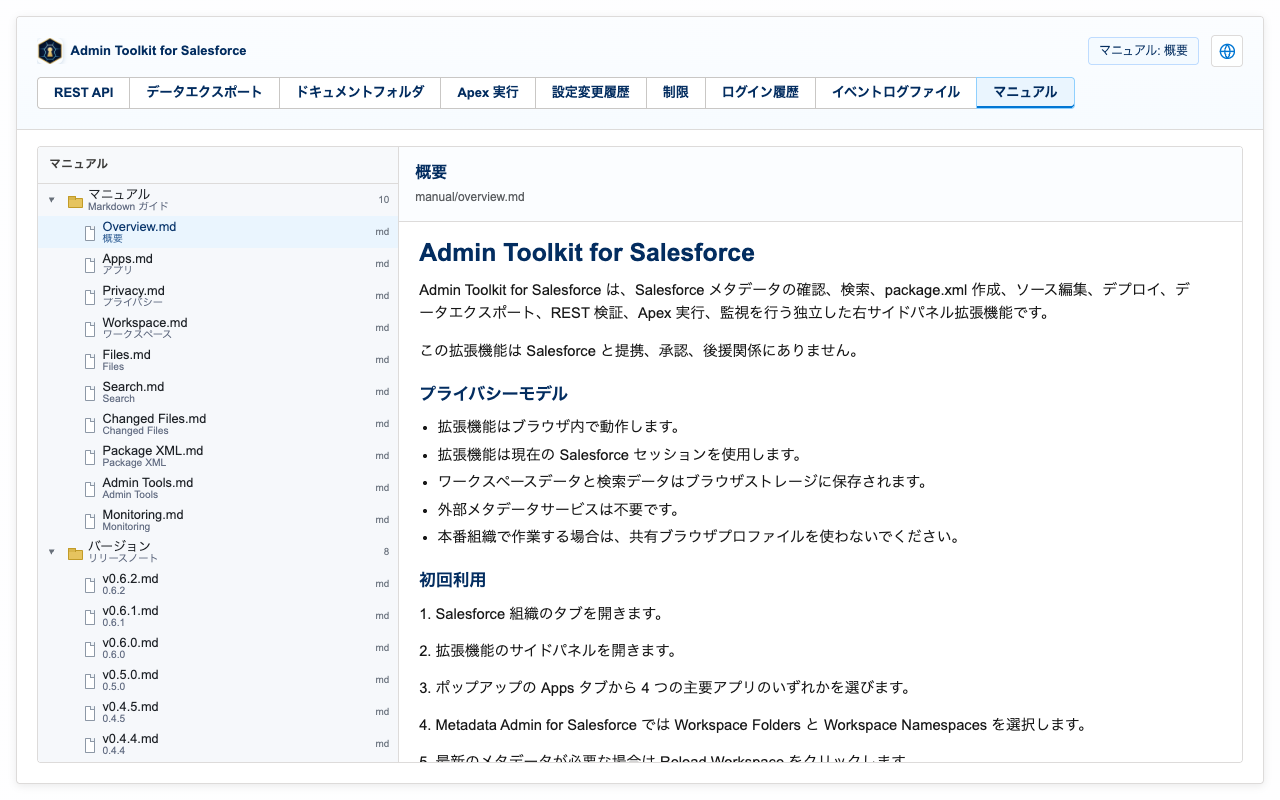The height and width of the screenshot is (800, 1280).
Task: Click the マニュアル folder icon
Action: tap(75, 200)
